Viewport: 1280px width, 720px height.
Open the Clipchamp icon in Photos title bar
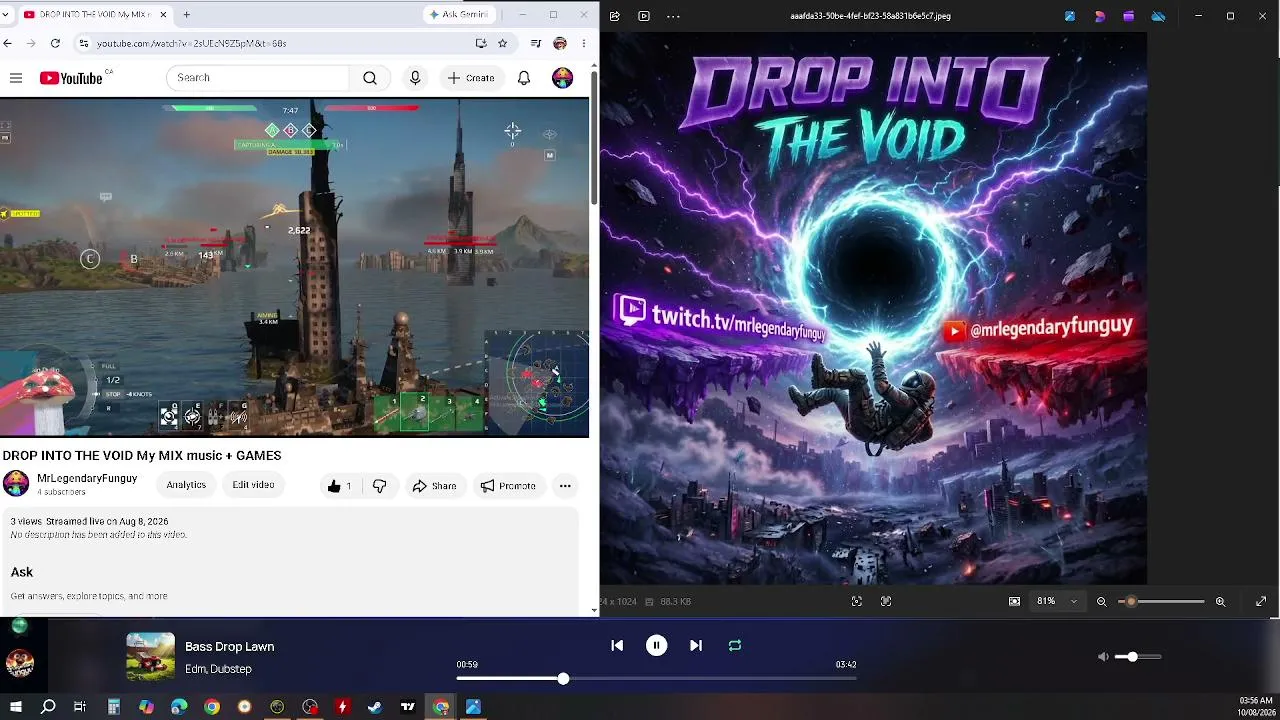tap(1129, 16)
